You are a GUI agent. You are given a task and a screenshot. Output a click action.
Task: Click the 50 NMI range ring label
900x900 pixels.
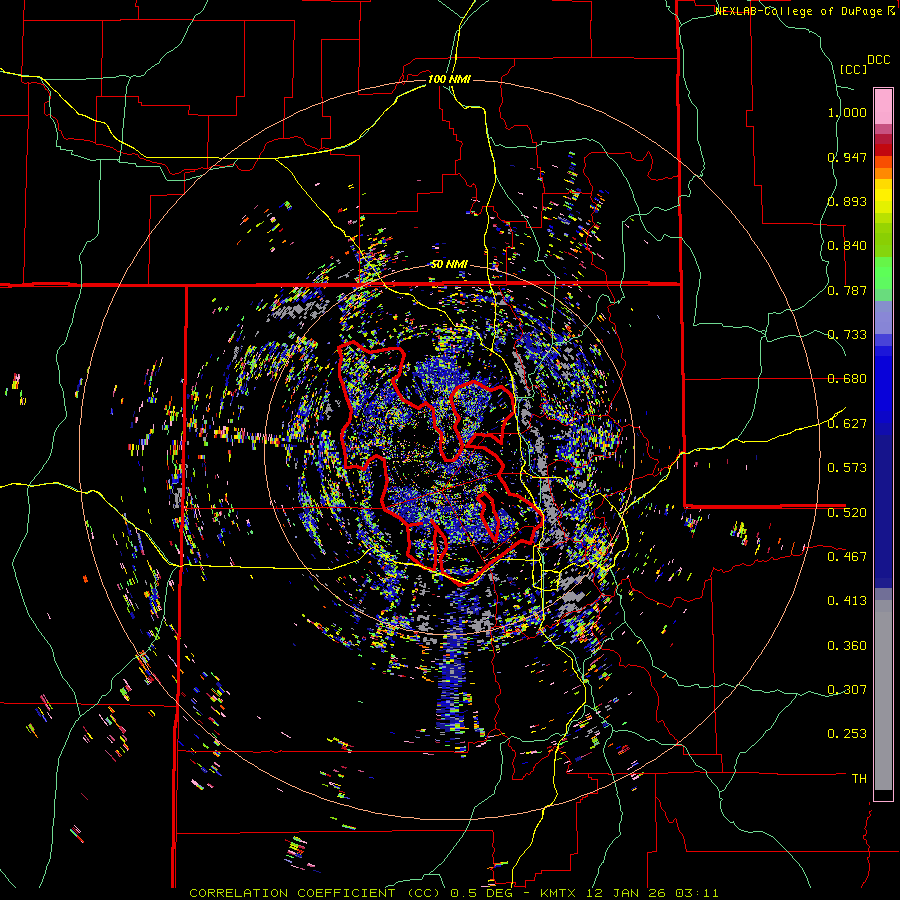click(449, 265)
